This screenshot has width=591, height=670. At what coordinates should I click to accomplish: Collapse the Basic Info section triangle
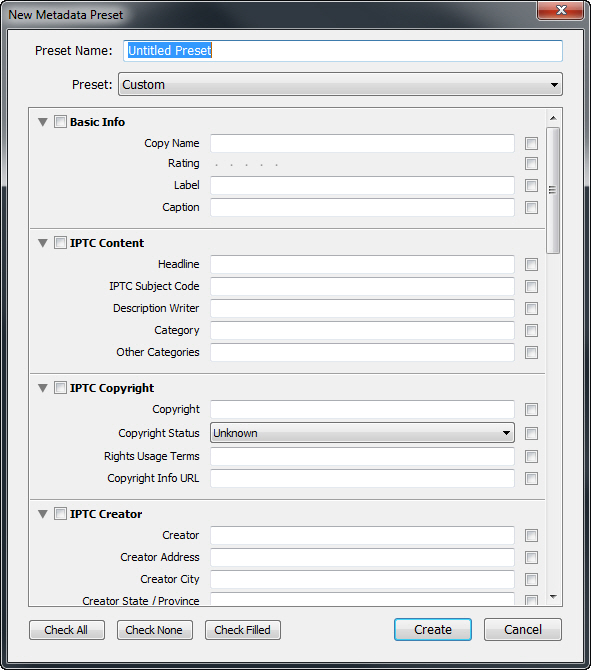43,122
